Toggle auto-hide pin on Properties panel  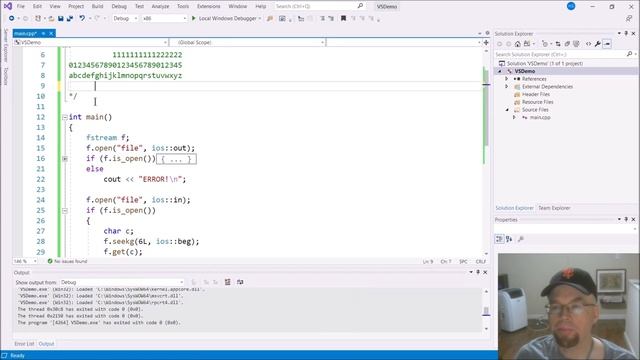coord(626,220)
